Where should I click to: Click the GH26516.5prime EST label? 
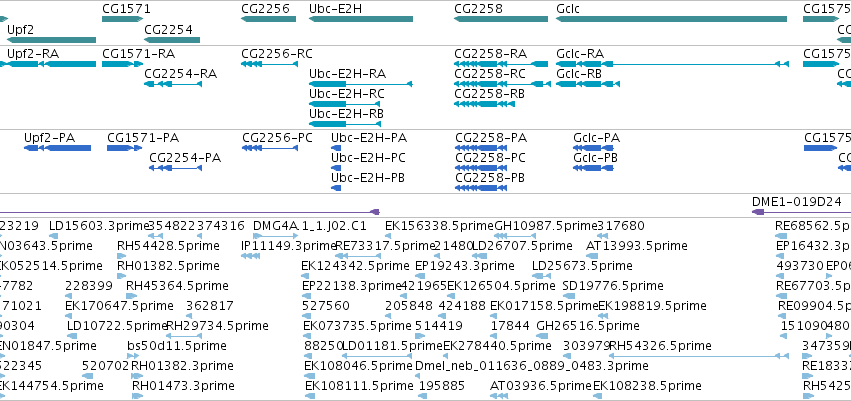tap(588, 326)
